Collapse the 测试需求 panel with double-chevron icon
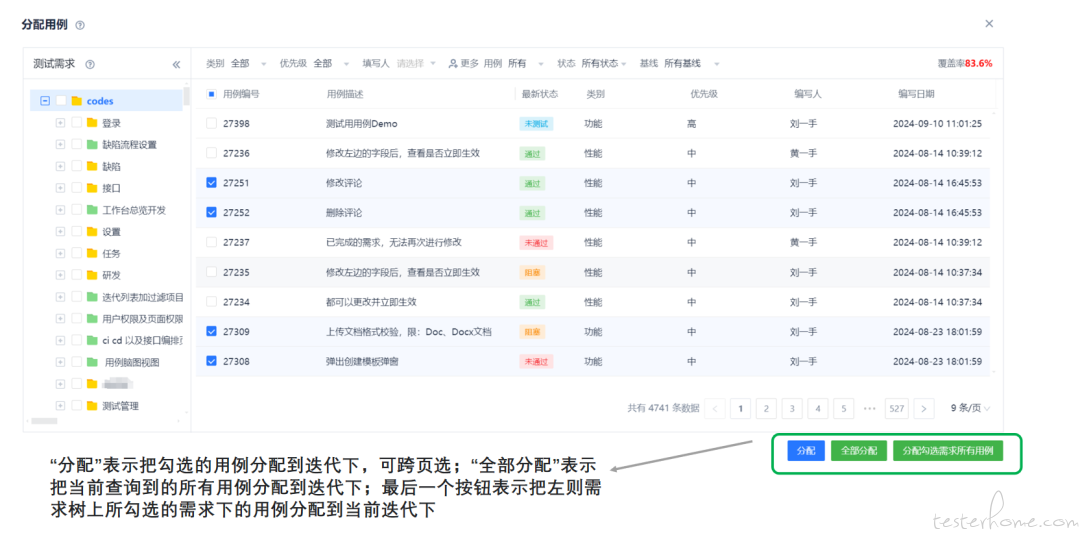The image size is (1080, 544). pyautogui.click(x=176, y=64)
